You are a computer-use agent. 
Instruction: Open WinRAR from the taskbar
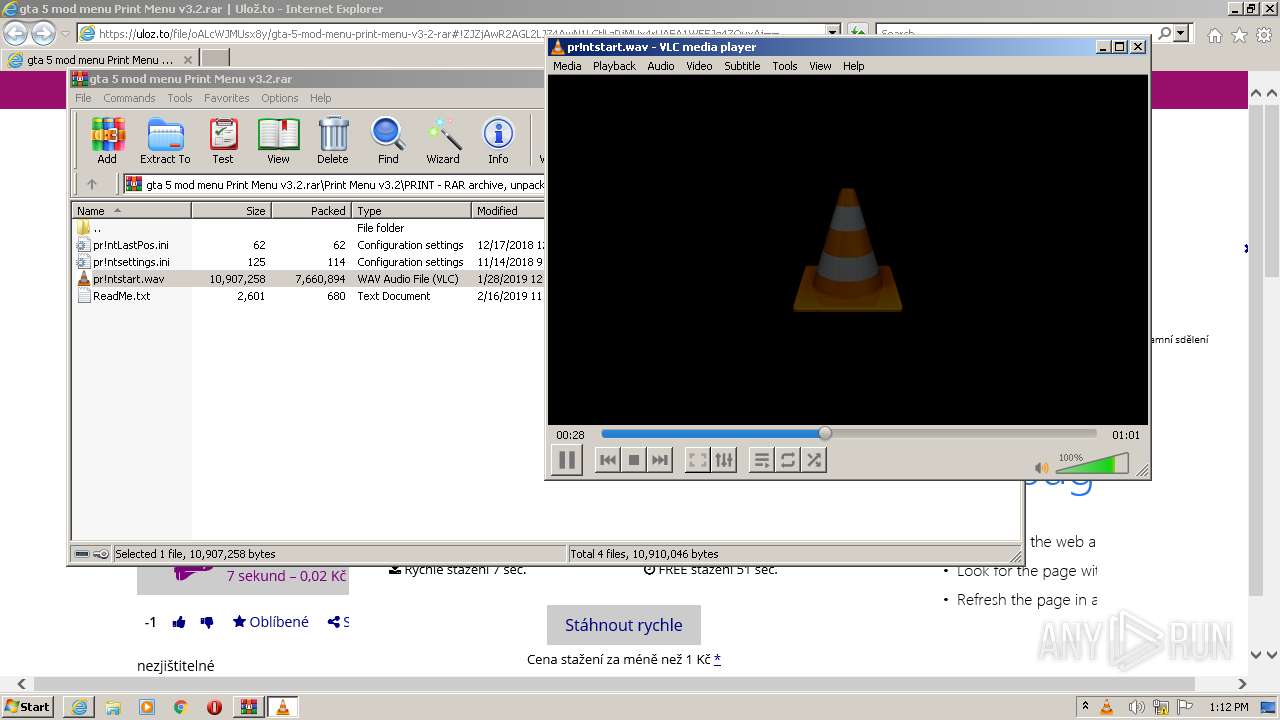(x=248, y=707)
